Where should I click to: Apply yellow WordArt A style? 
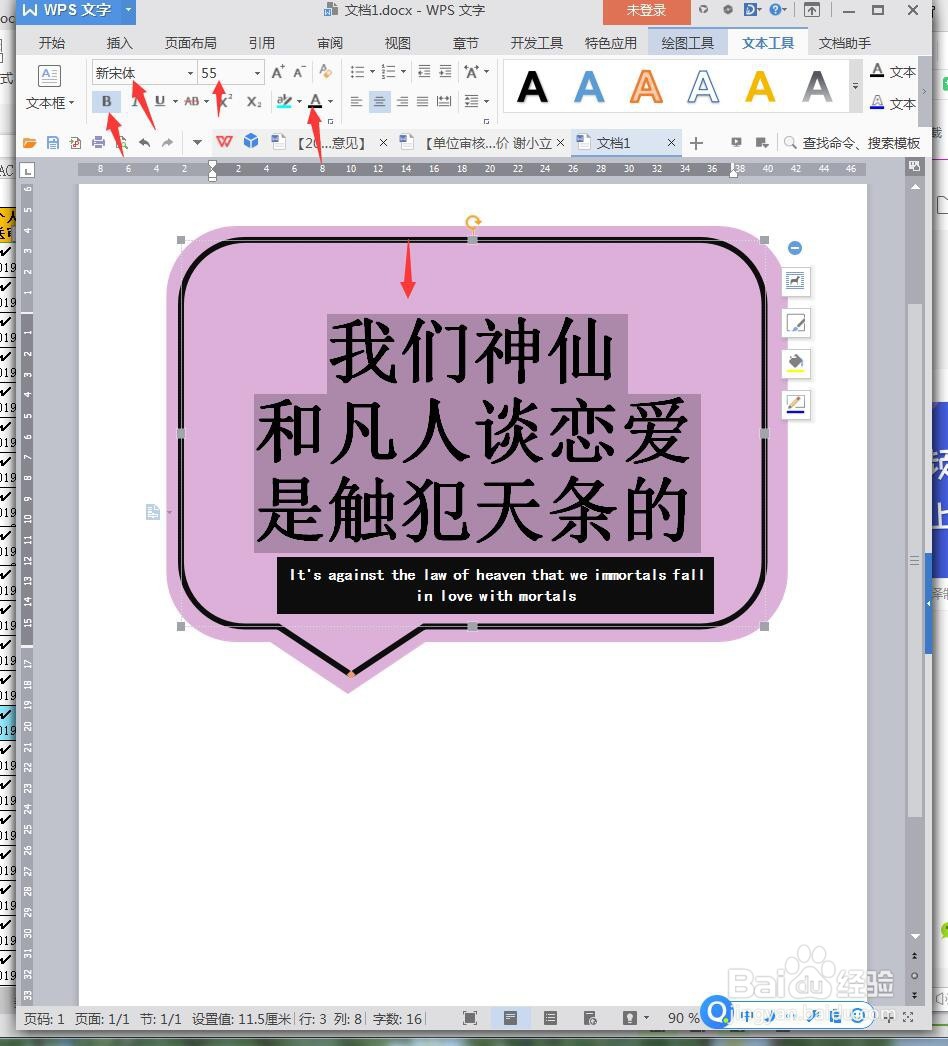click(x=760, y=87)
